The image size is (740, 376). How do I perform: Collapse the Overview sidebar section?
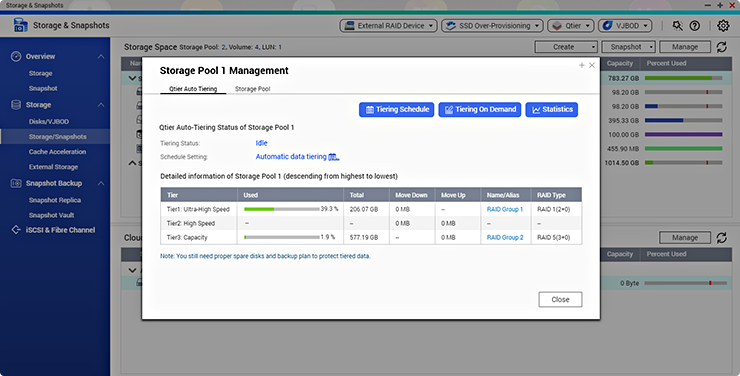pos(101,57)
